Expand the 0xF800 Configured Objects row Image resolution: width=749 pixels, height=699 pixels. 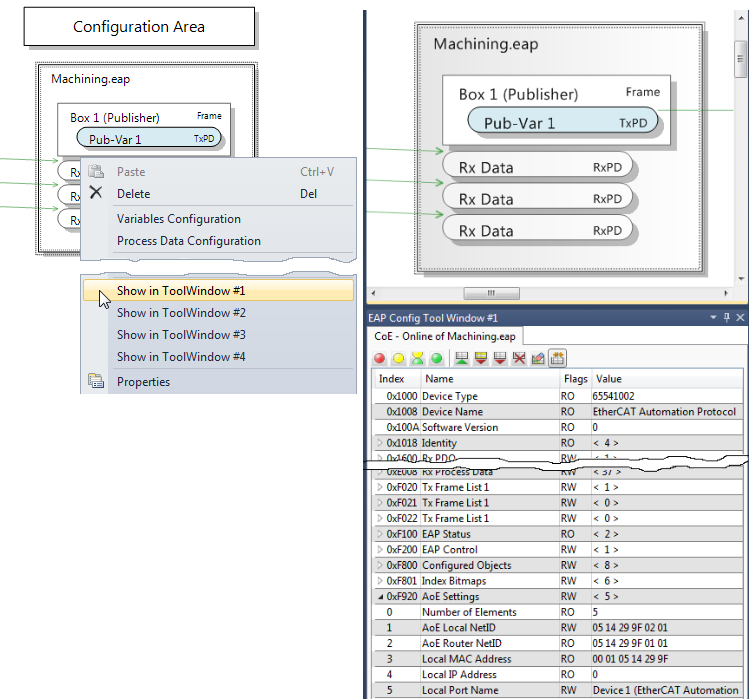380,565
